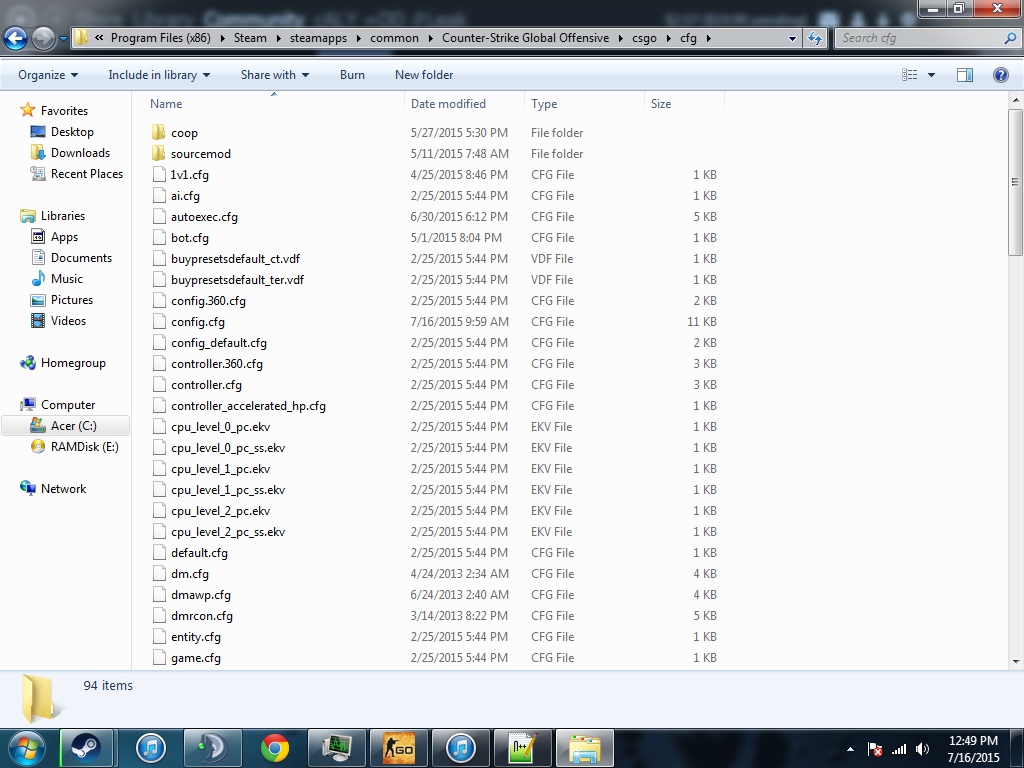Click Steam in the address breadcrumb
1024x768 pixels.
[250, 38]
